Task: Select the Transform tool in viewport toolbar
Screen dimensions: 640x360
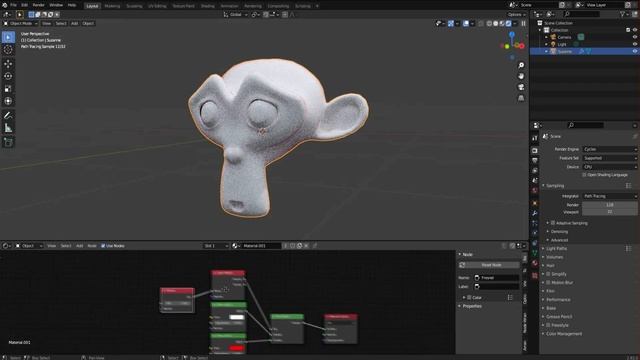Action: pyautogui.click(x=8, y=101)
